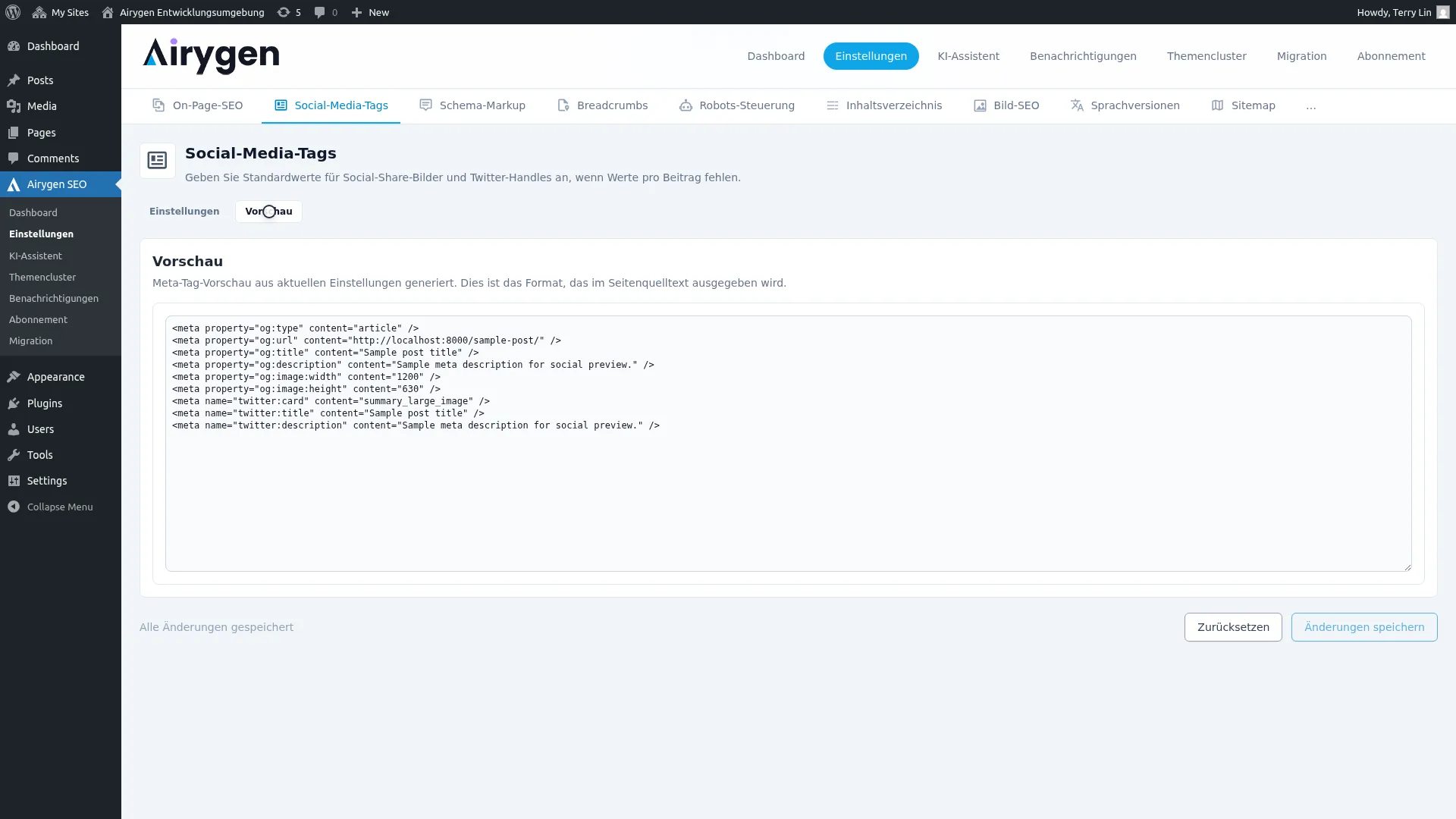The height and width of the screenshot is (819, 1456).
Task: Click the WordPress logo icon
Action: (x=13, y=12)
